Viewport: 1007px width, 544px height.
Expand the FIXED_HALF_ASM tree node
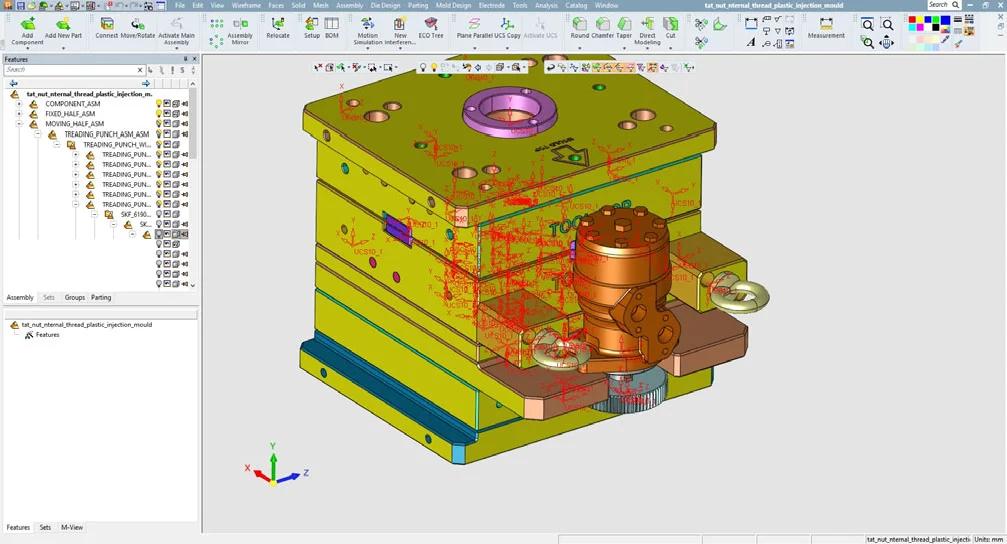19,114
